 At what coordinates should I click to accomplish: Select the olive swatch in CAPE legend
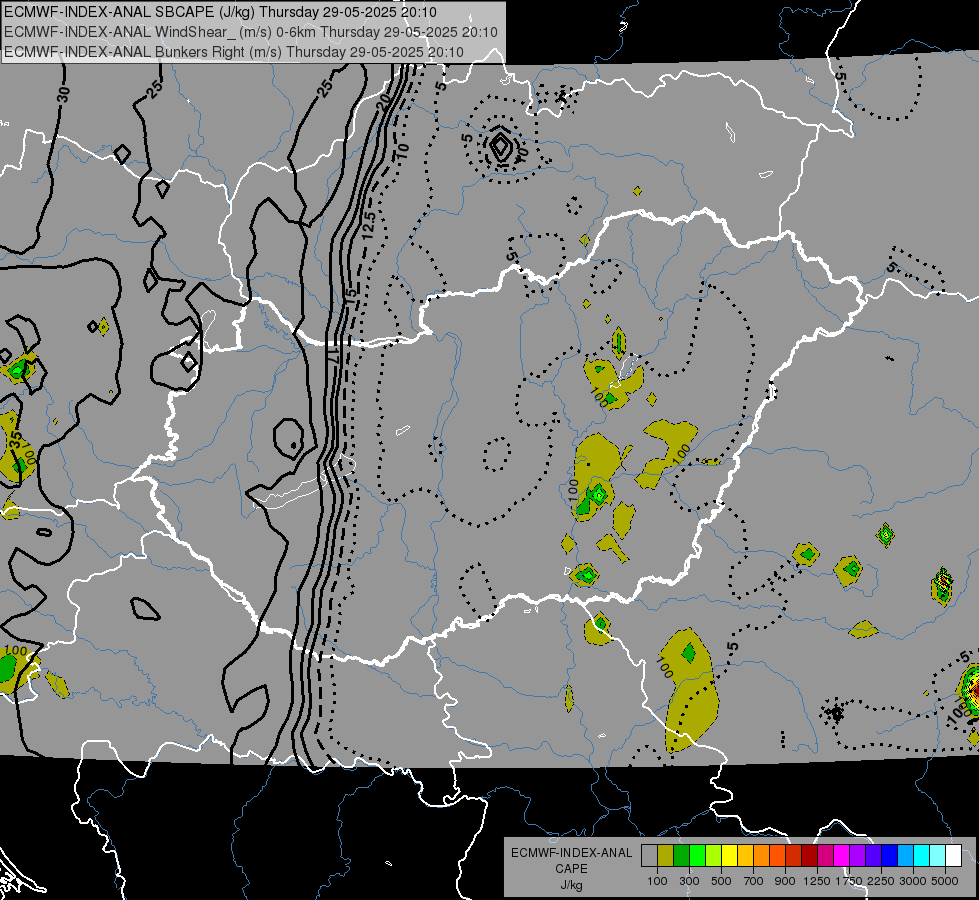tap(666, 856)
